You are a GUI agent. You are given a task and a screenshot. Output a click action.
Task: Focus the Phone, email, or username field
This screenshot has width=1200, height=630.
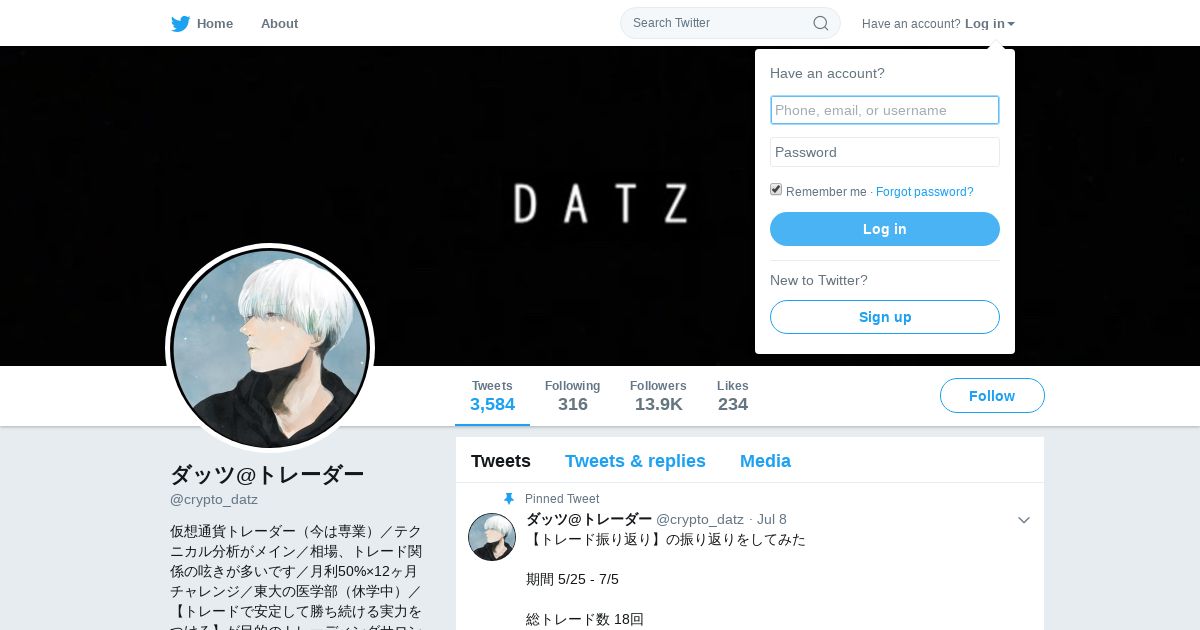tap(885, 110)
